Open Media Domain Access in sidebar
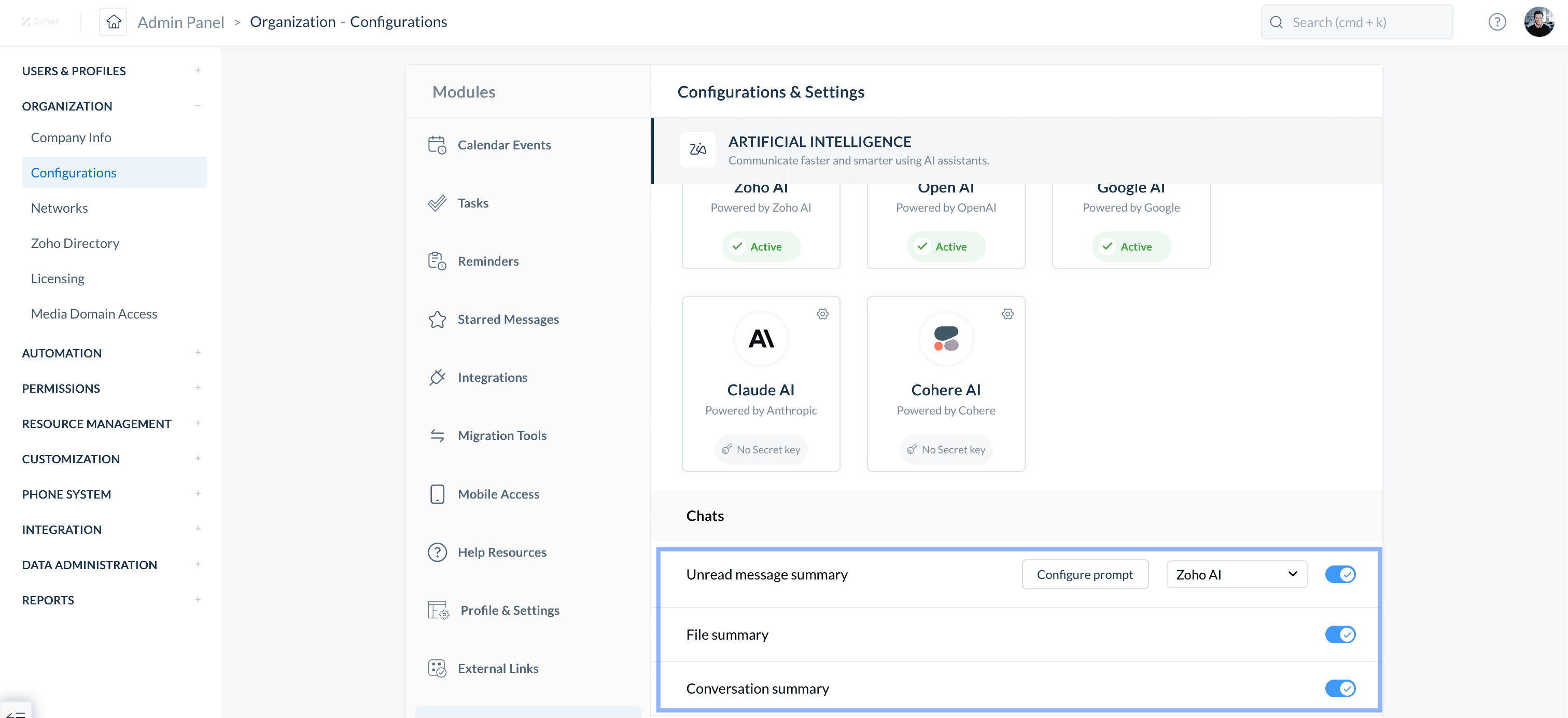 [x=94, y=314]
